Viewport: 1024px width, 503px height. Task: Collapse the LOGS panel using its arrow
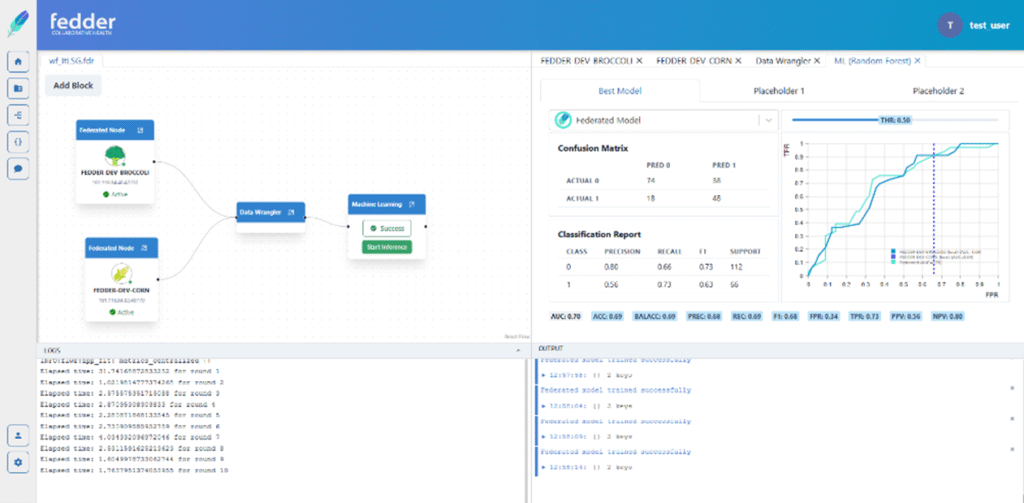[x=518, y=351]
